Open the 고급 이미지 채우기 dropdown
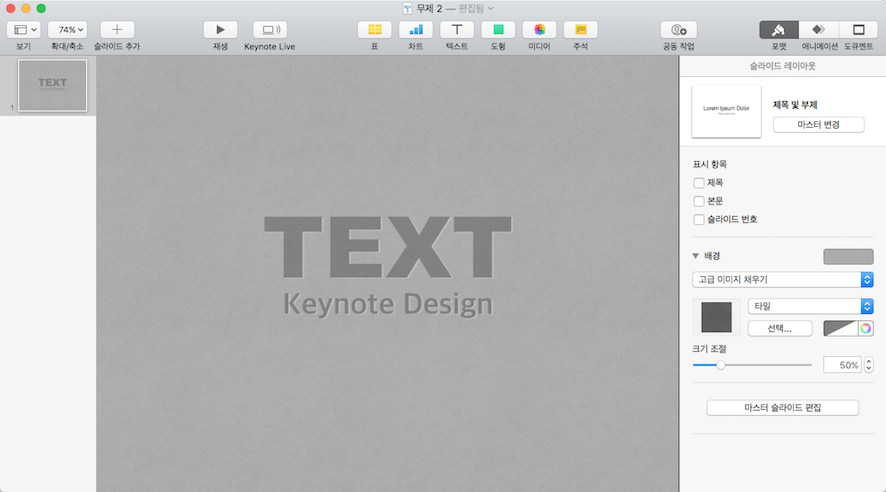Viewport: 886px width, 492px height. 783,280
